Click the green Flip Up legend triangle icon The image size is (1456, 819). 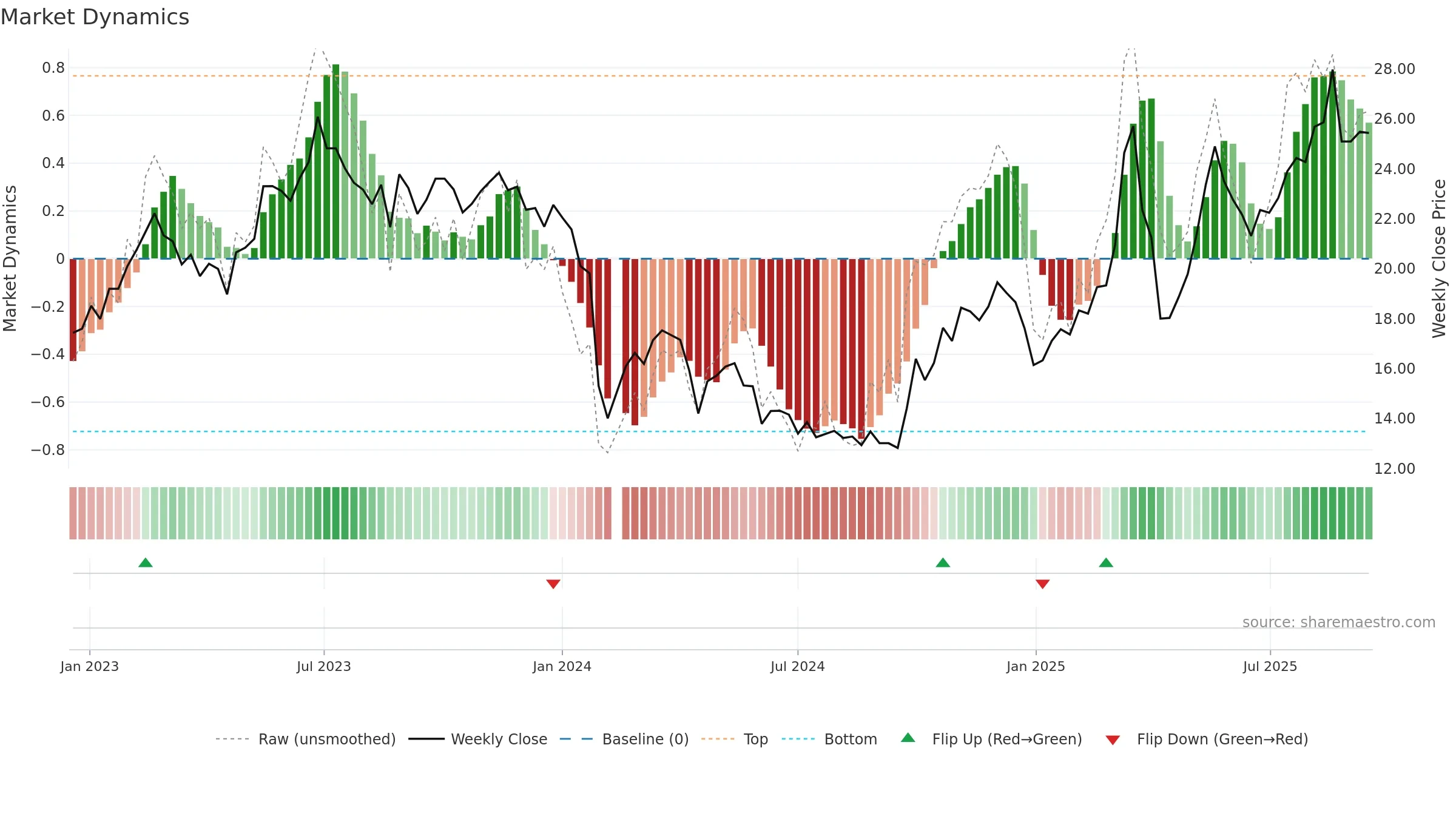pyautogui.click(x=908, y=738)
